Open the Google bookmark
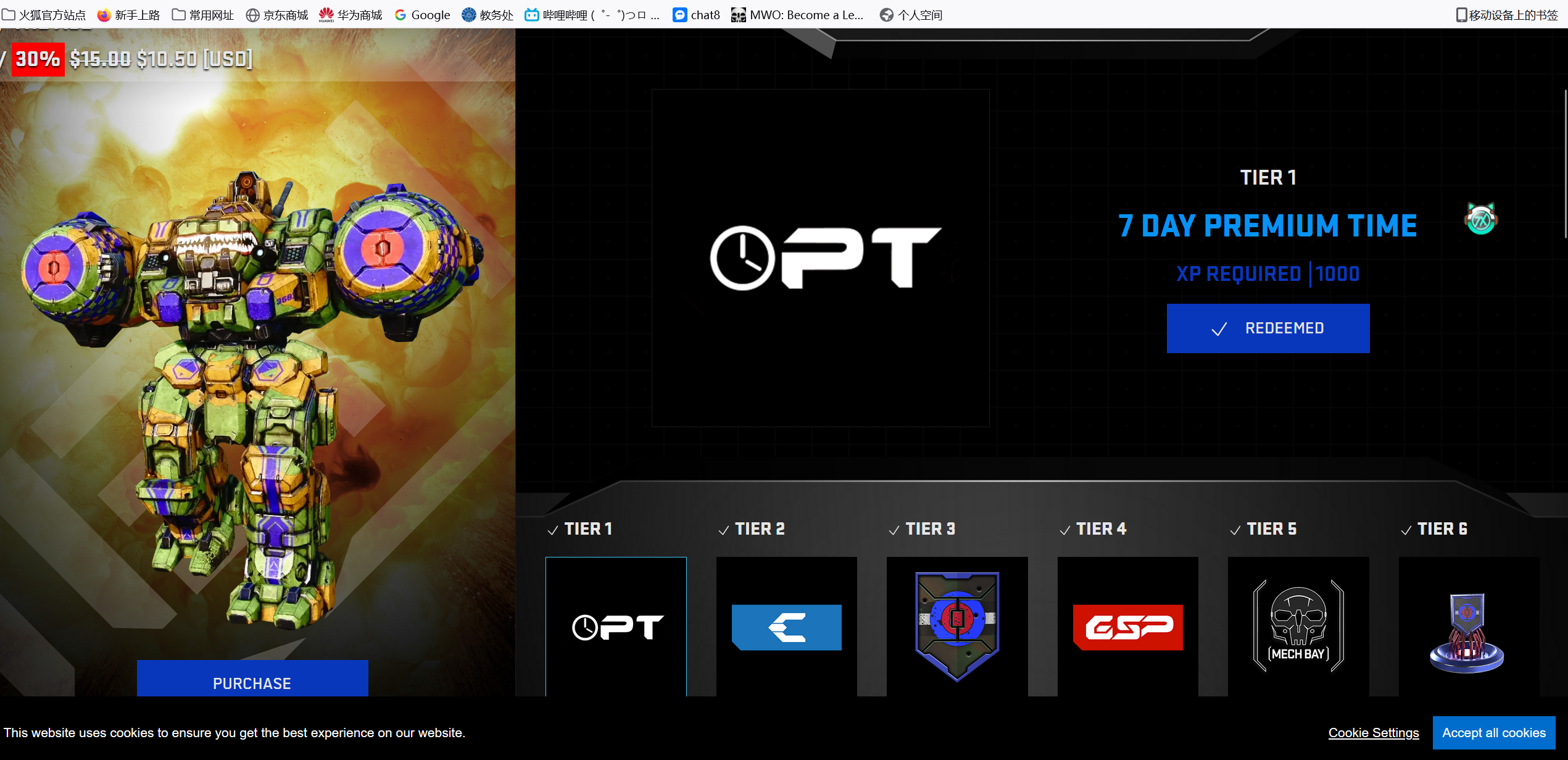 pyautogui.click(x=423, y=15)
